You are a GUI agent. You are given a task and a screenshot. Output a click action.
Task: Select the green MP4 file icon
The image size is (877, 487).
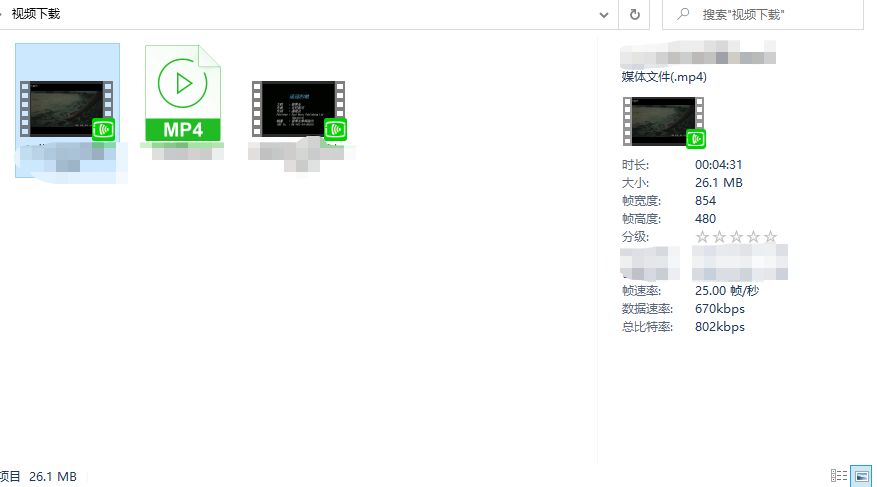tap(183, 93)
